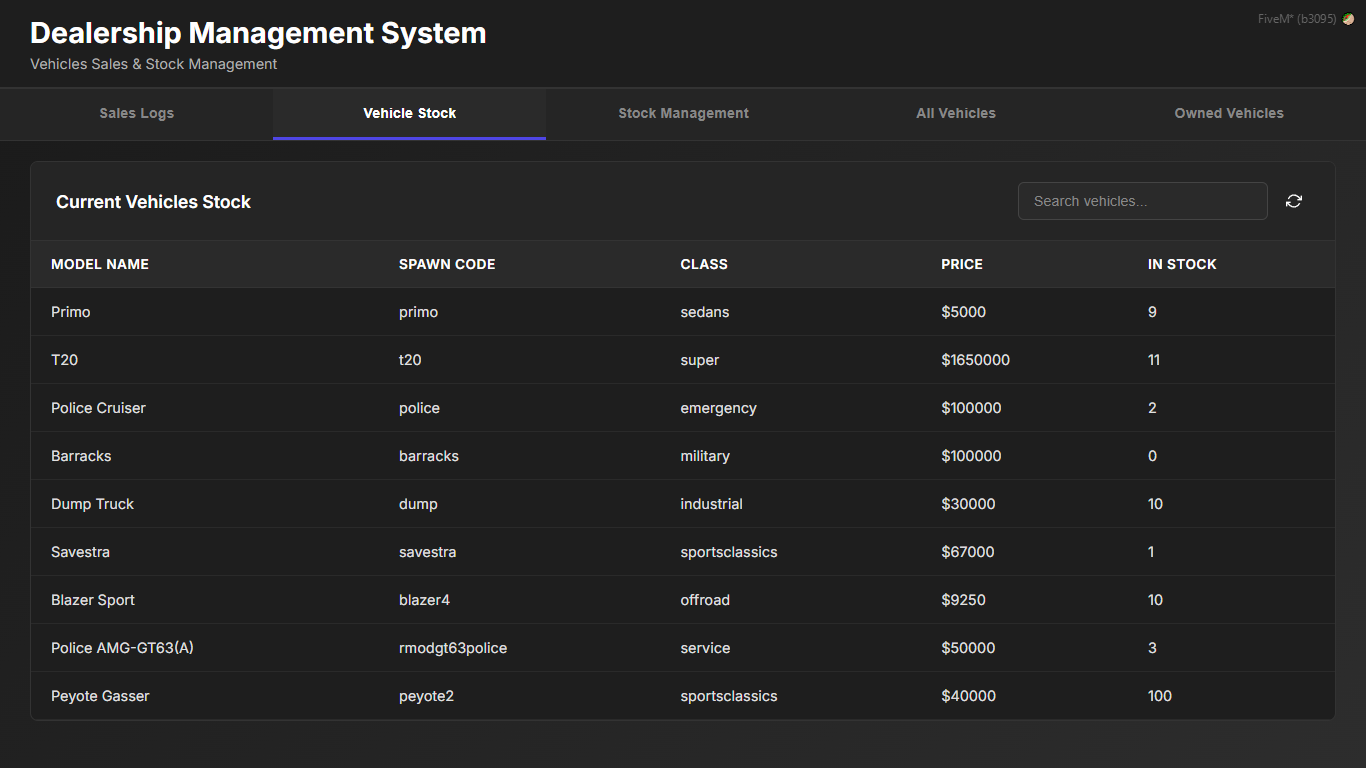Open the Sales Logs tab
Viewport: 1366px width, 768px height.
[x=137, y=113]
